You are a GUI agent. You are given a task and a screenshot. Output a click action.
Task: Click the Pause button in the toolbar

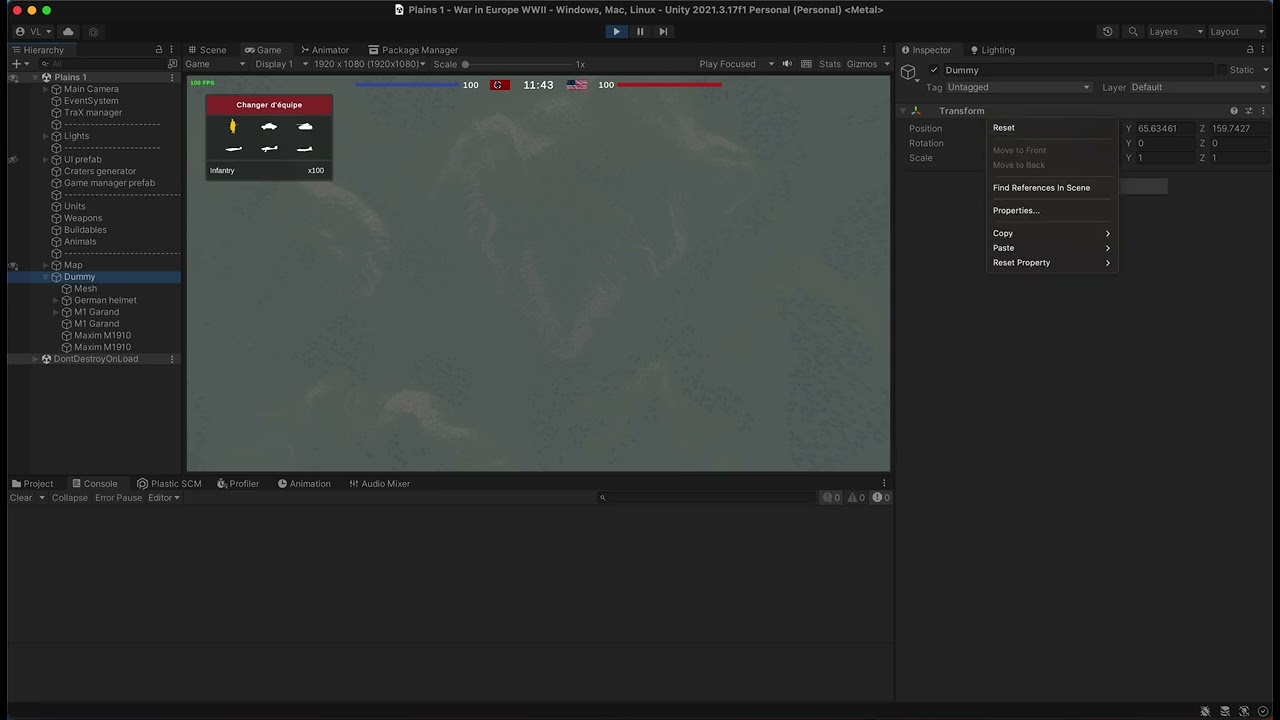click(640, 31)
